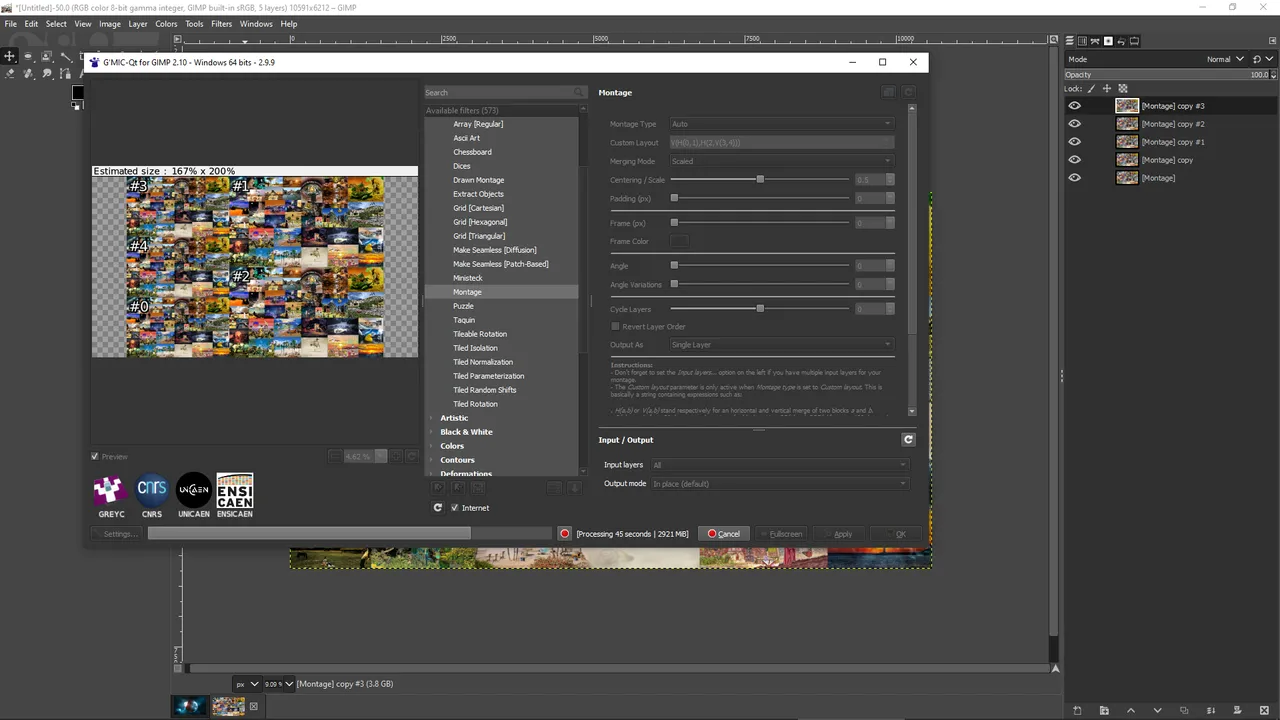Delete the selected layer
Image resolution: width=1280 pixels, height=720 pixels.
pyautogui.click(x=1264, y=710)
